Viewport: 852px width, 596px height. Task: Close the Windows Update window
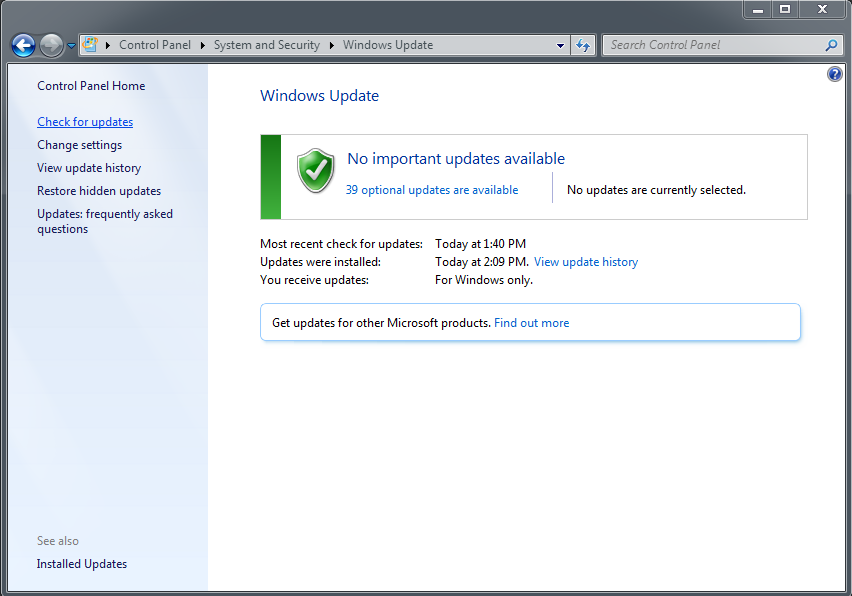click(x=823, y=9)
